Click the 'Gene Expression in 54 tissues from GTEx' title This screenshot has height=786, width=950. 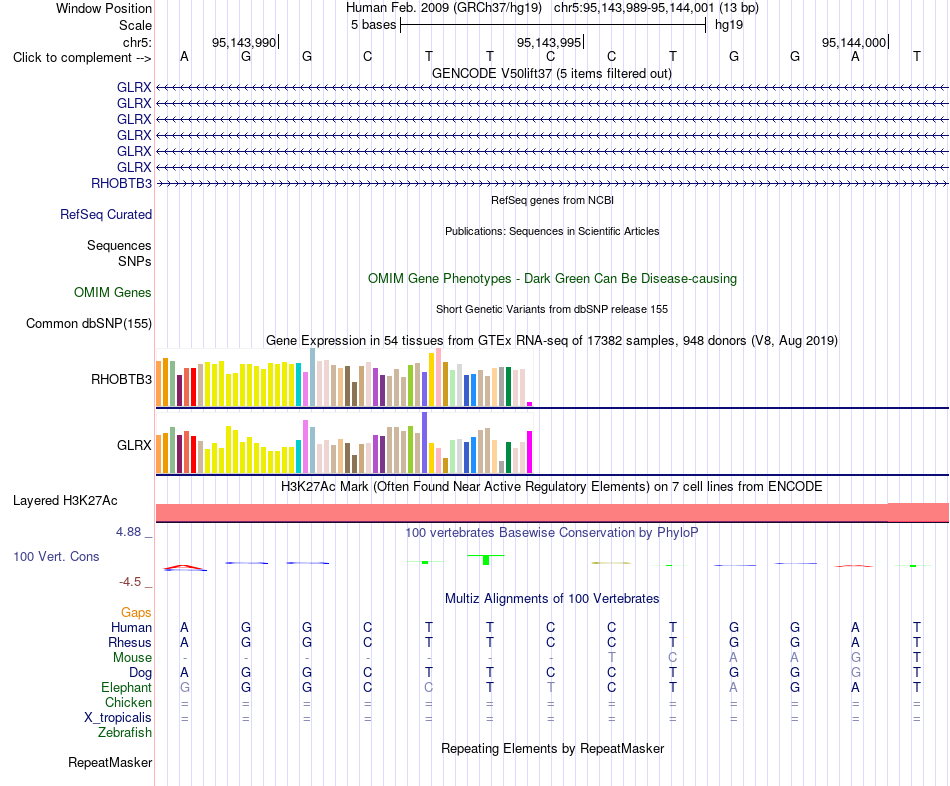tap(552, 341)
